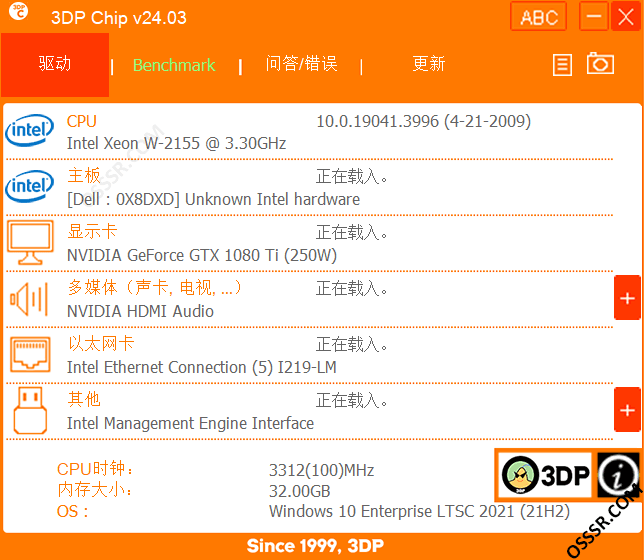The height and width of the screenshot is (560, 644).
Task: Open Intel Xeon W-2155 @ 3.30GHz driver link
Action: point(177,143)
